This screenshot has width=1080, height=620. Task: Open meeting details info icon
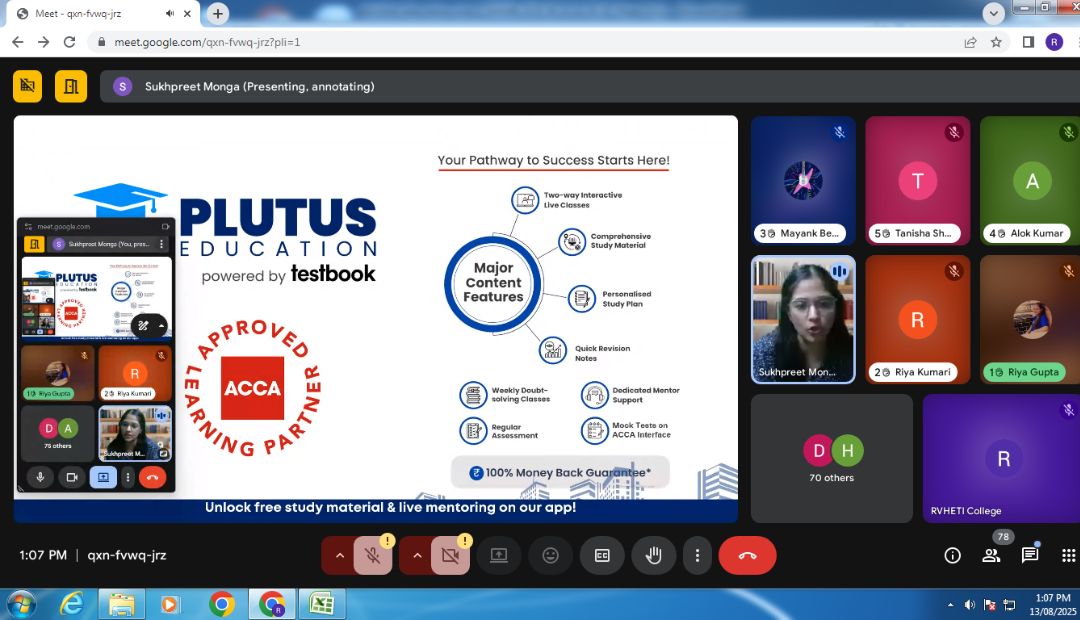click(x=952, y=556)
